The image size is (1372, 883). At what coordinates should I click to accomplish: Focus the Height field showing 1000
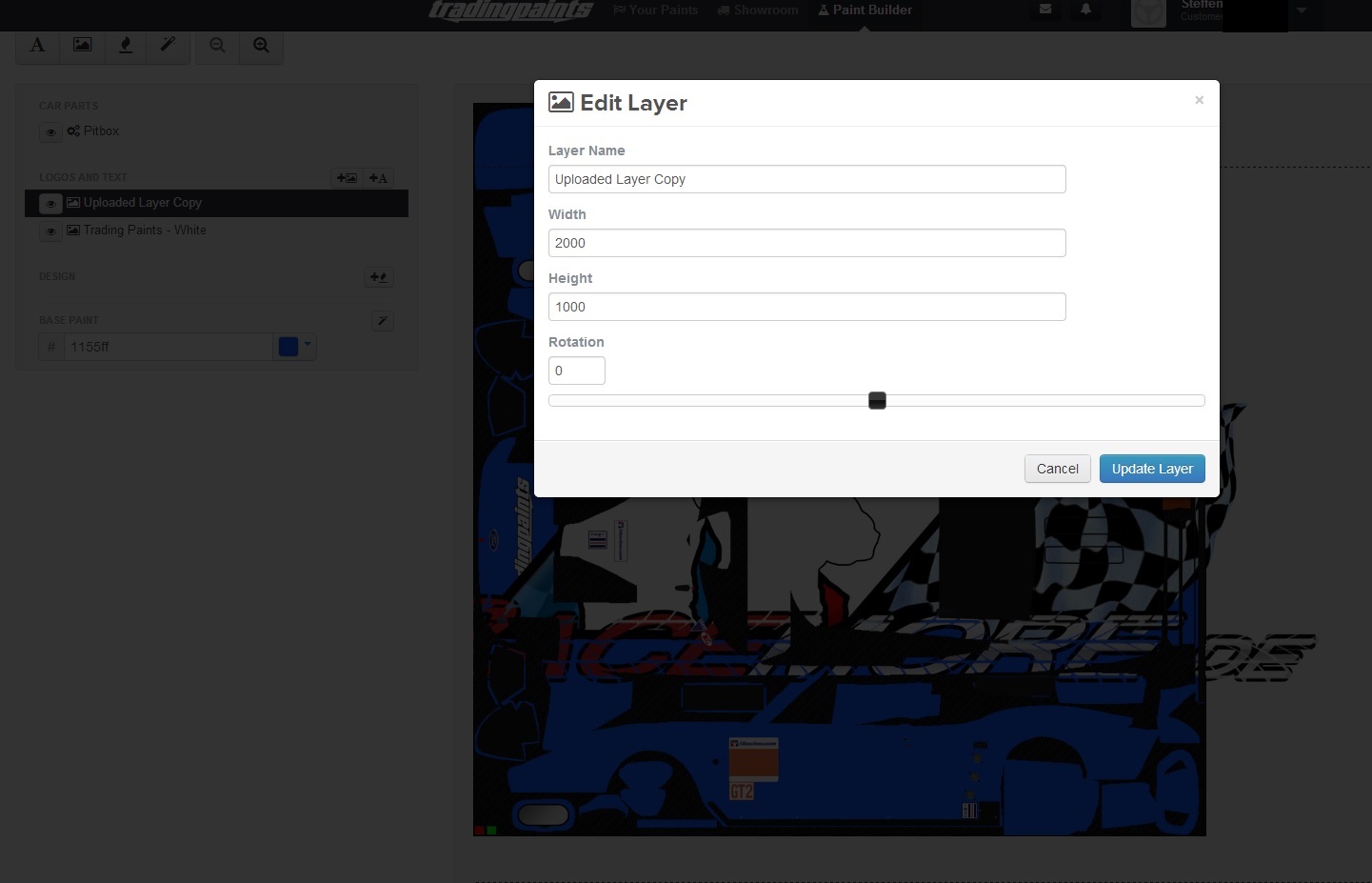(806, 307)
